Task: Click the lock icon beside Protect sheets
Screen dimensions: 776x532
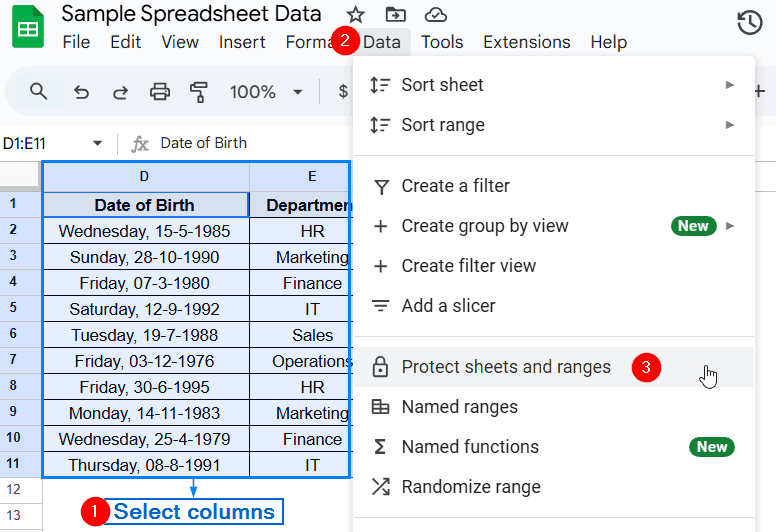Action: [380, 367]
